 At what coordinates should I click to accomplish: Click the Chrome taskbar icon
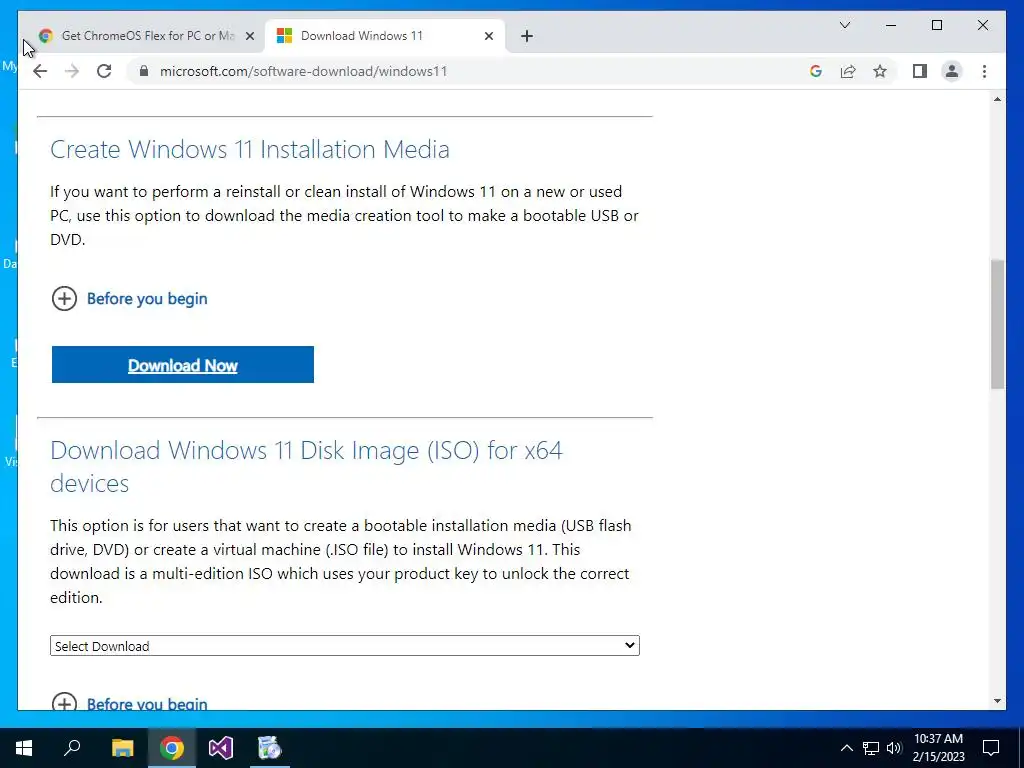[172, 748]
